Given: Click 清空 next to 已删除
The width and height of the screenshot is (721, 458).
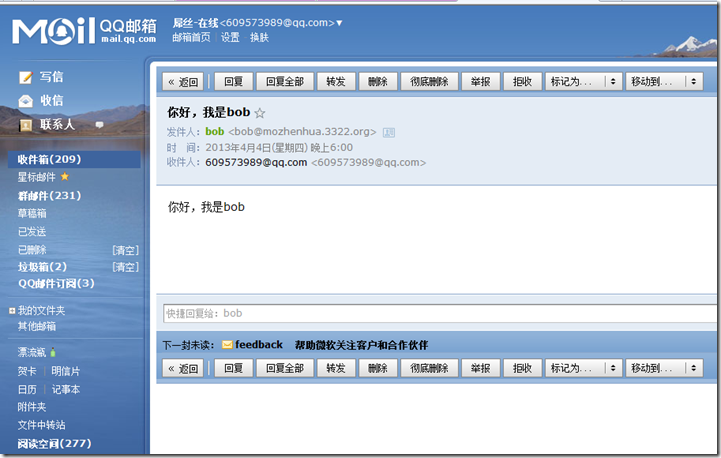Looking at the screenshot, I should click(126, 250).
